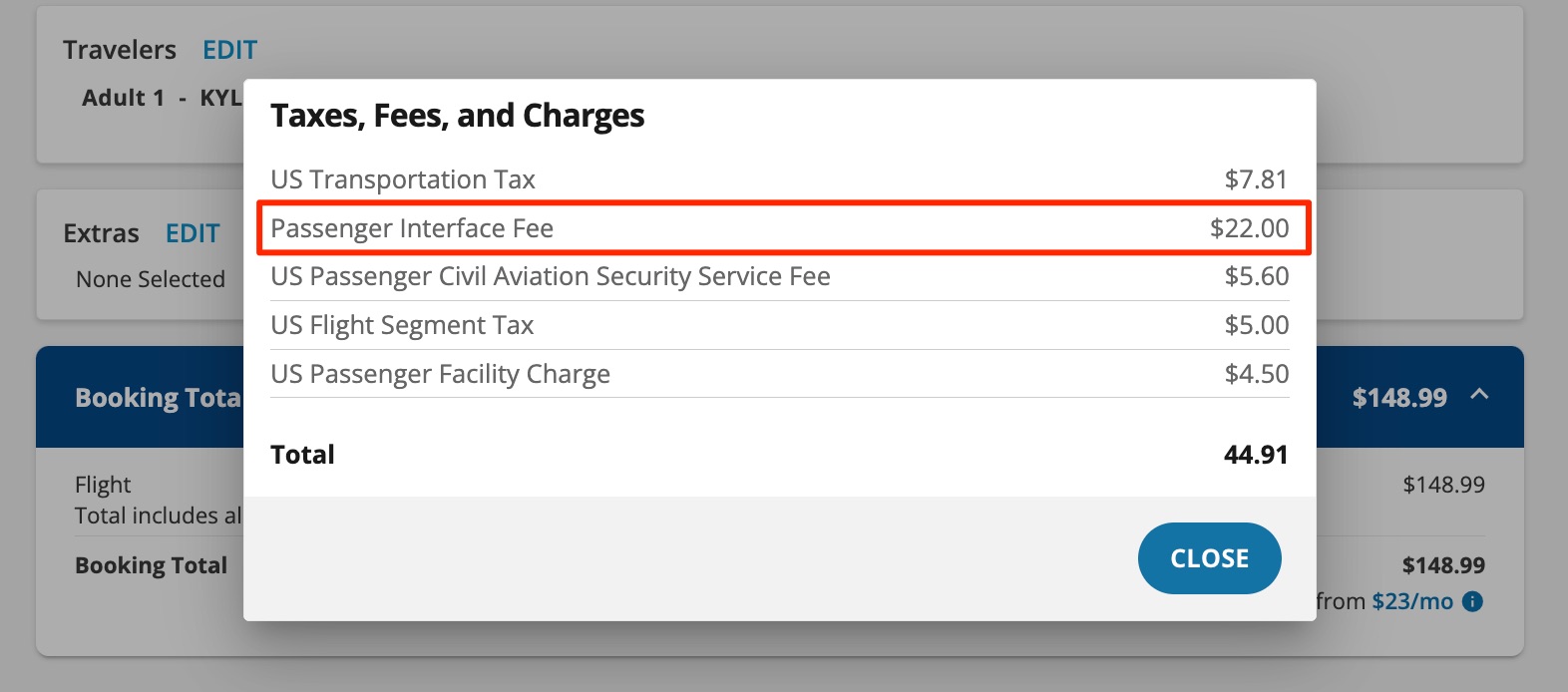Click the bold Booking Total label
This screenshot has width=1568, height=692.
click(x=152, y=564)
